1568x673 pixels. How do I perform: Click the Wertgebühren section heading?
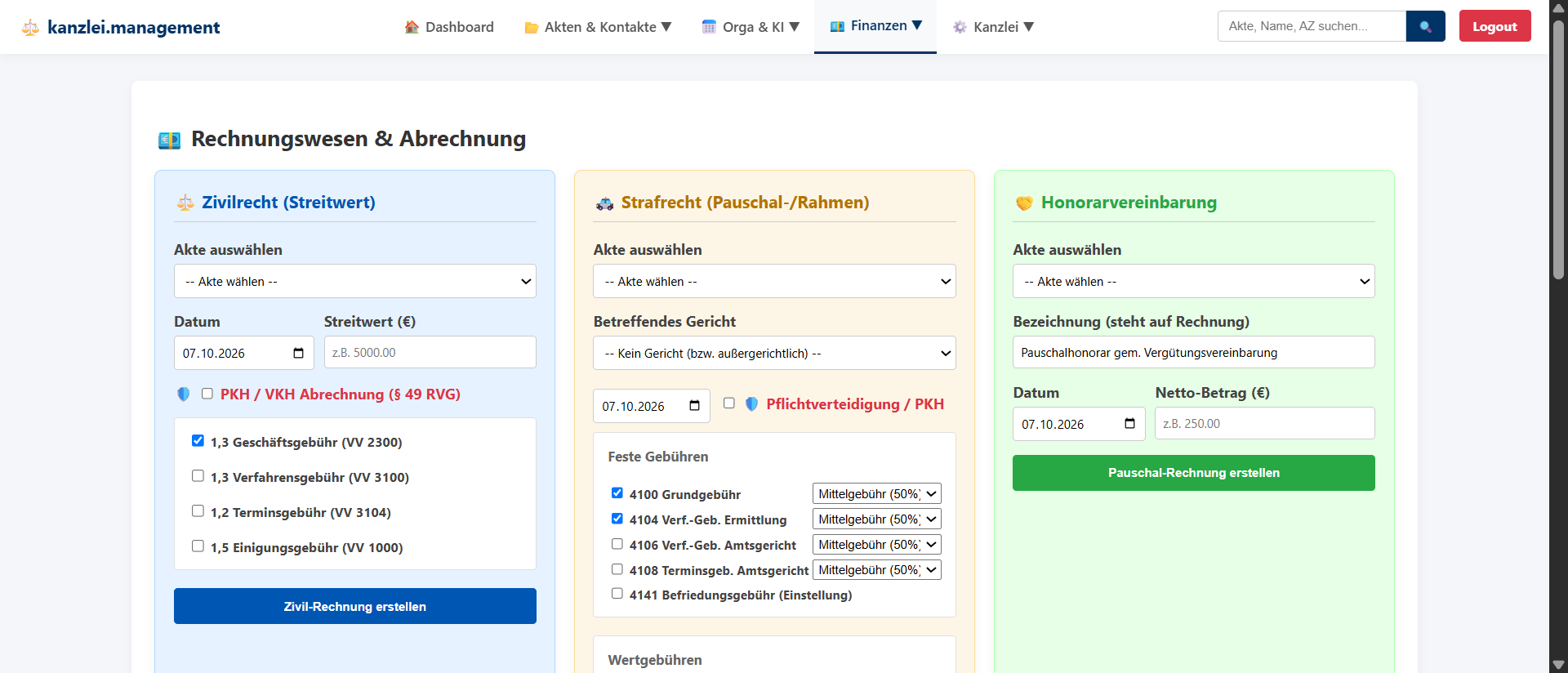point(655,660)
